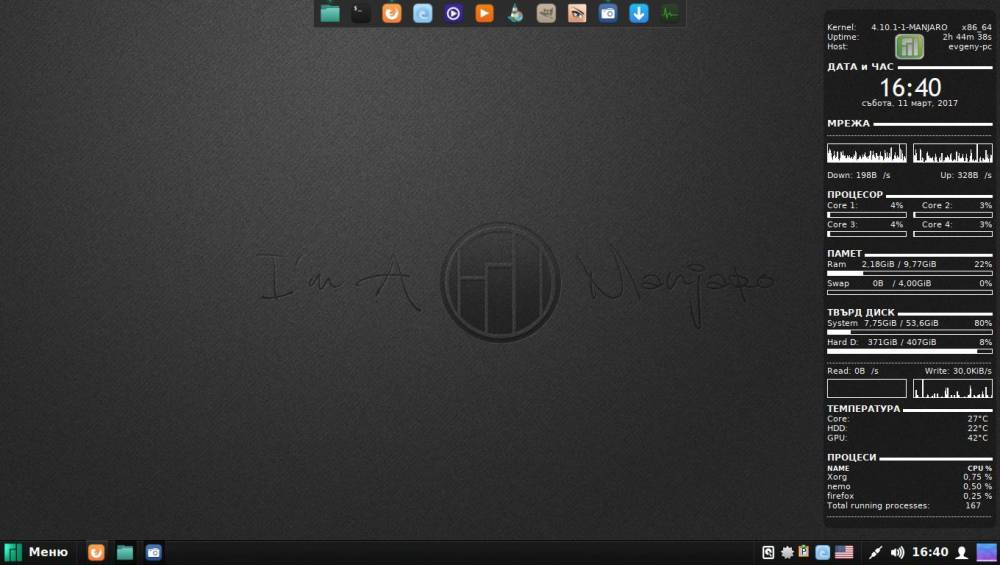The image size is (1000, 565).
Task: Open the teal file manager folder in the top dock
Action: tap(330, 13)
